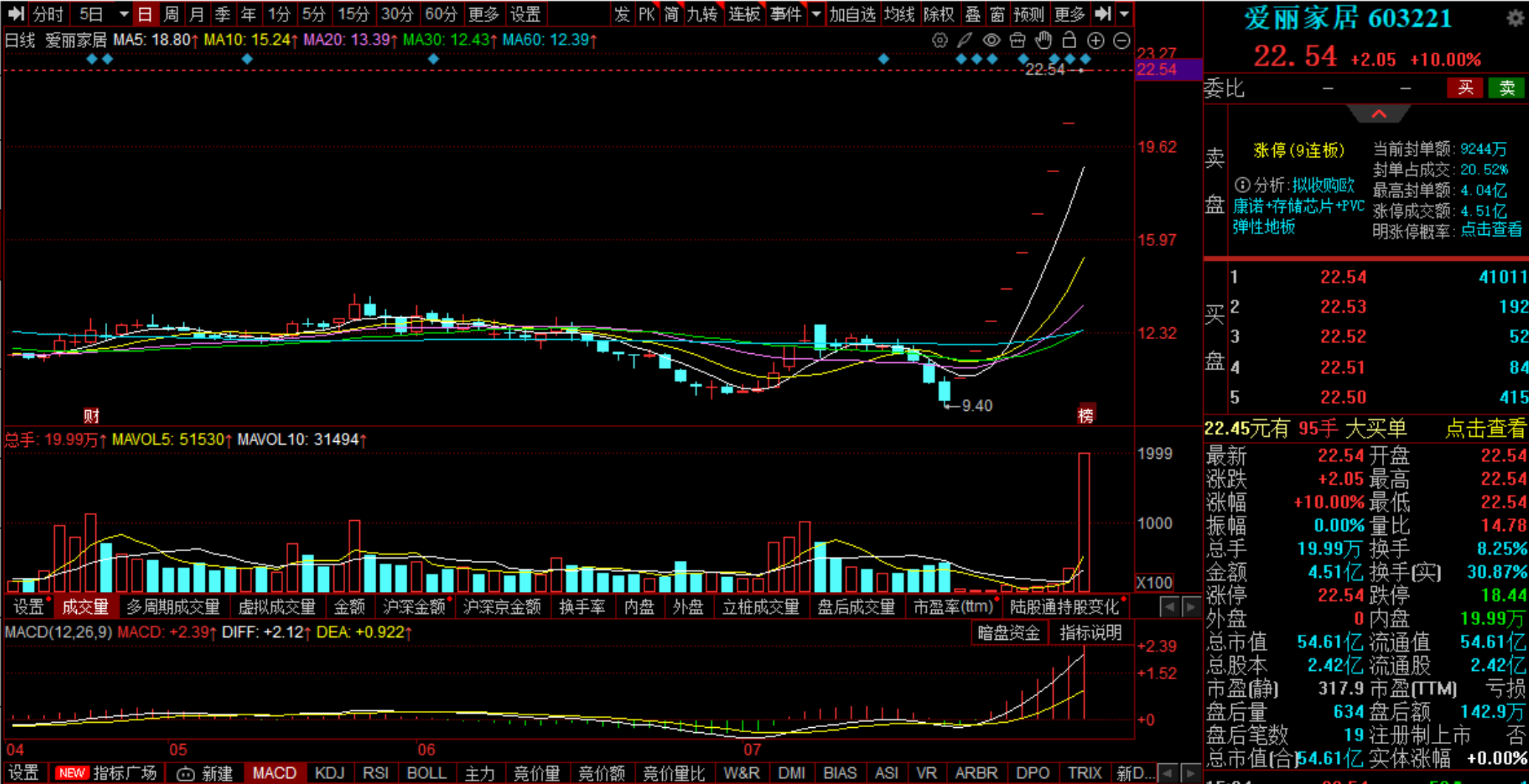Click the 发 toolbar icon
The width and height of the screenshot is (1529, 784).
(x=622, y=13)
